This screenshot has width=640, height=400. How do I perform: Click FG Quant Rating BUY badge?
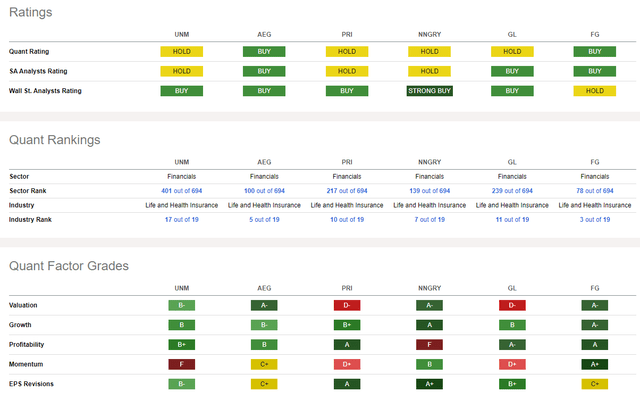(x=595, y=51)
